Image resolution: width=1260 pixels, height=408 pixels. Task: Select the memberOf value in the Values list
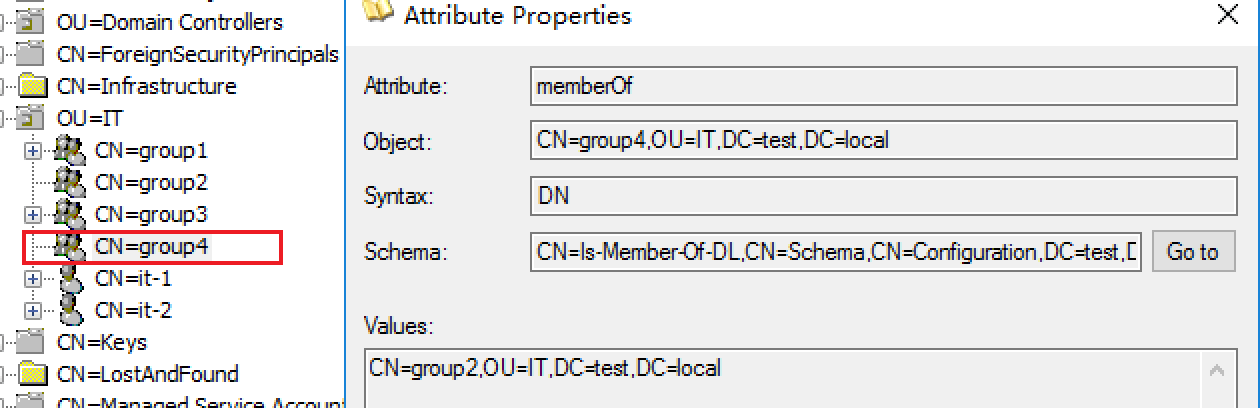click(x=545, y=368)
